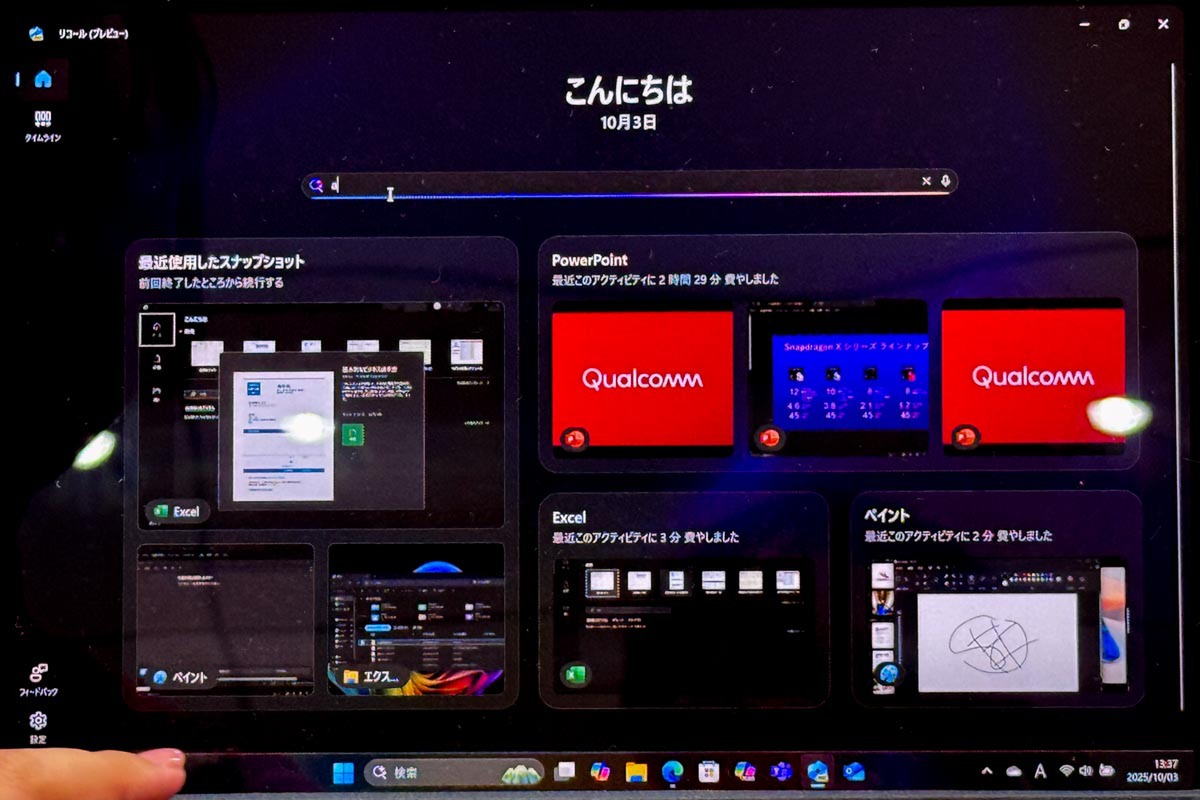Click the Paint badge icon on ペイント activity
Viewport: 1200px width, 800px height.
[885, 675]
